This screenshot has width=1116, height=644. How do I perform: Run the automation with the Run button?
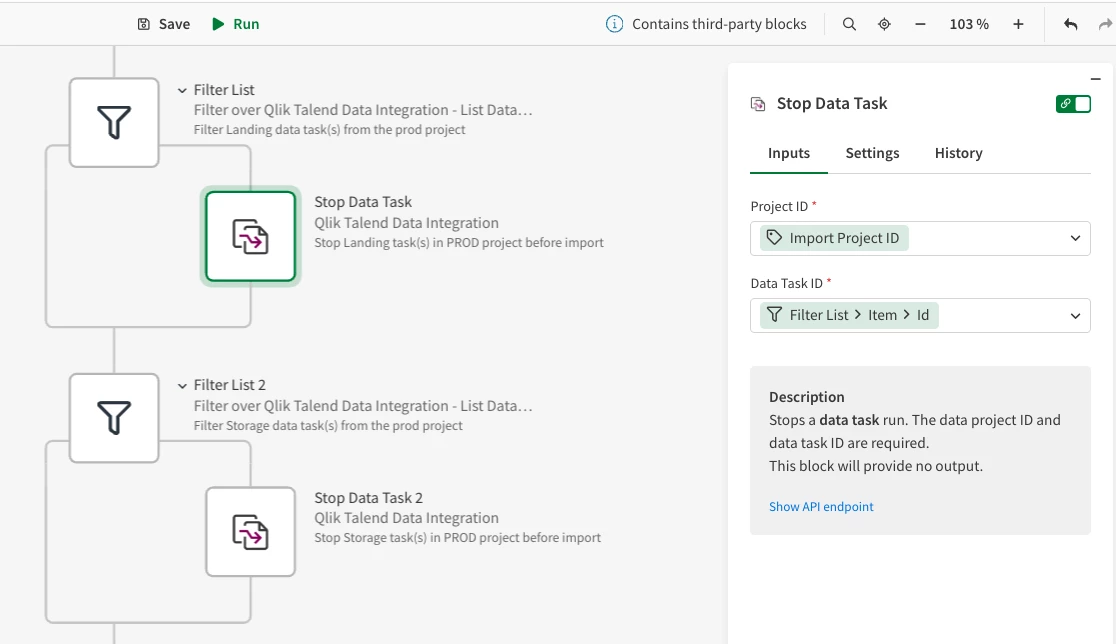236,24
